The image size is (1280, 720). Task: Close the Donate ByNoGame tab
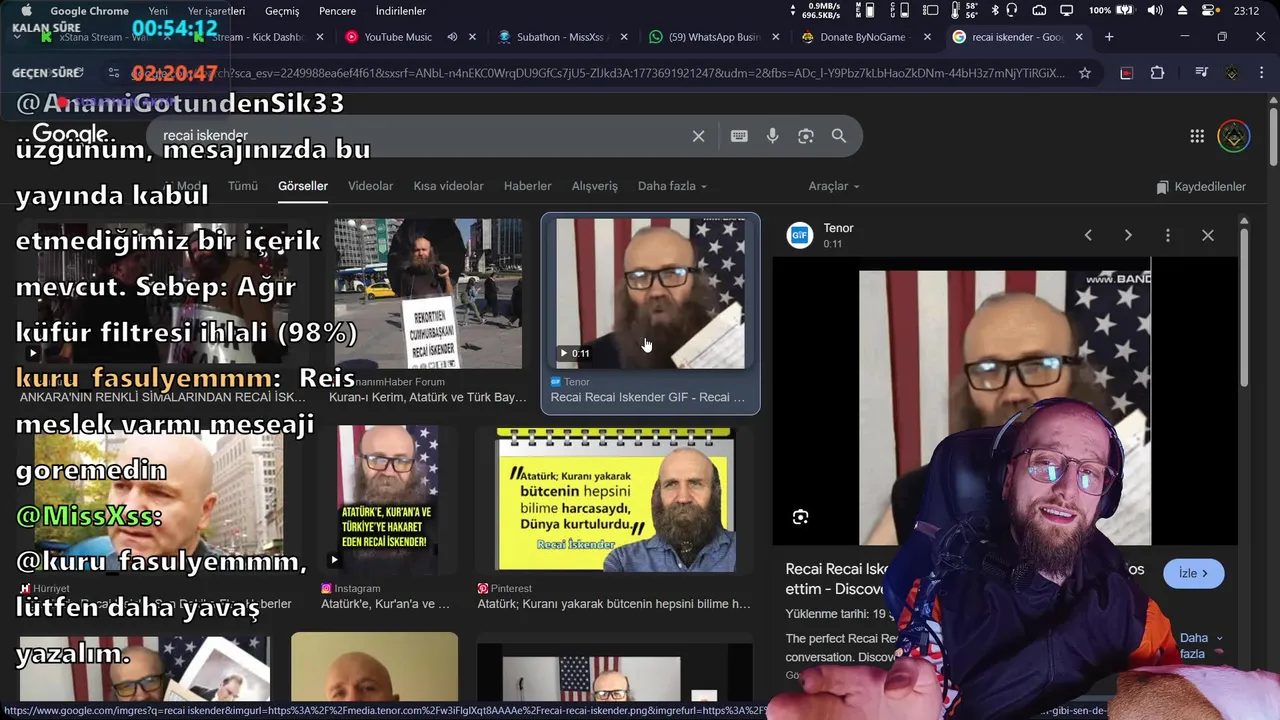927,37
